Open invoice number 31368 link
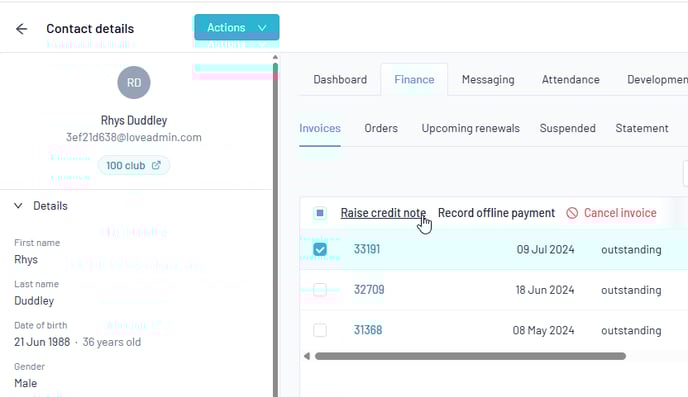Image resolution: width=688 pixels, height=397 pixels. 368,330
